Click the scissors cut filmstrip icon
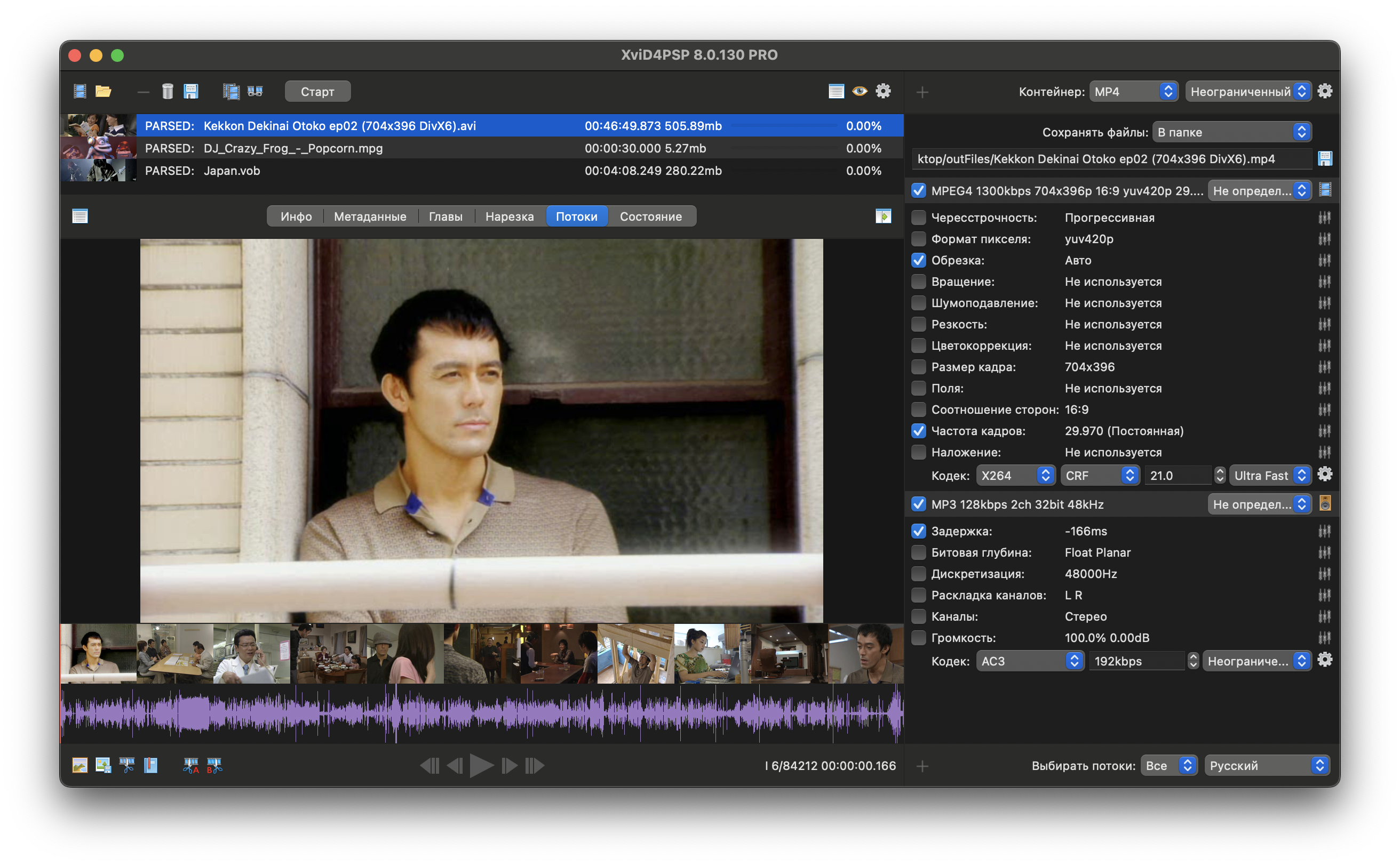The height and width of the screenshot is (866, 1400). (x=126, y=765)
